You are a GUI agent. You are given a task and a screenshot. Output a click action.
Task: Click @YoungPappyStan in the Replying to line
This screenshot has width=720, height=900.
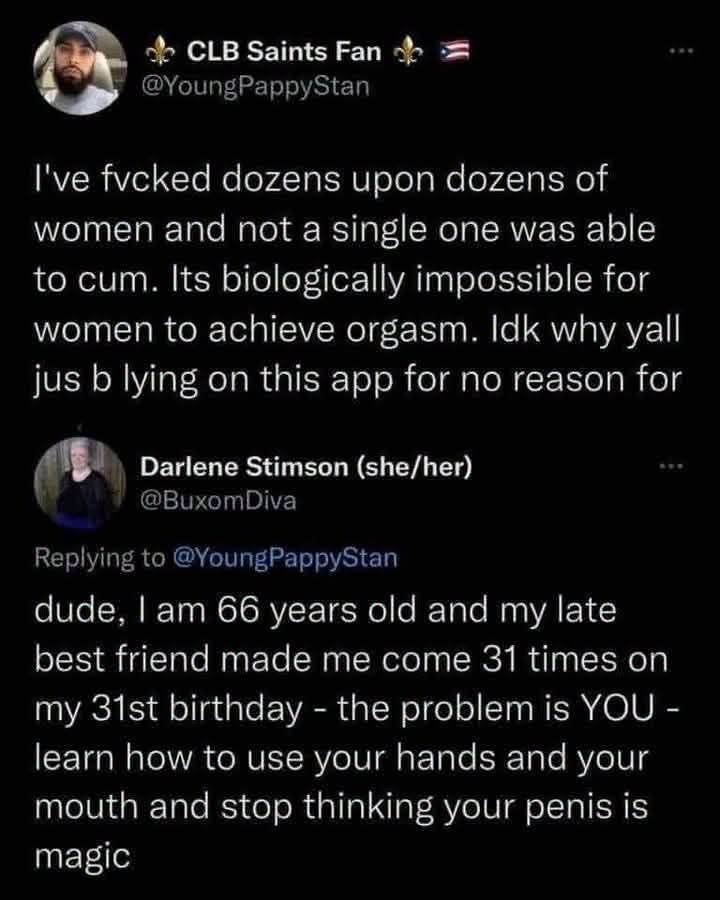284,557
